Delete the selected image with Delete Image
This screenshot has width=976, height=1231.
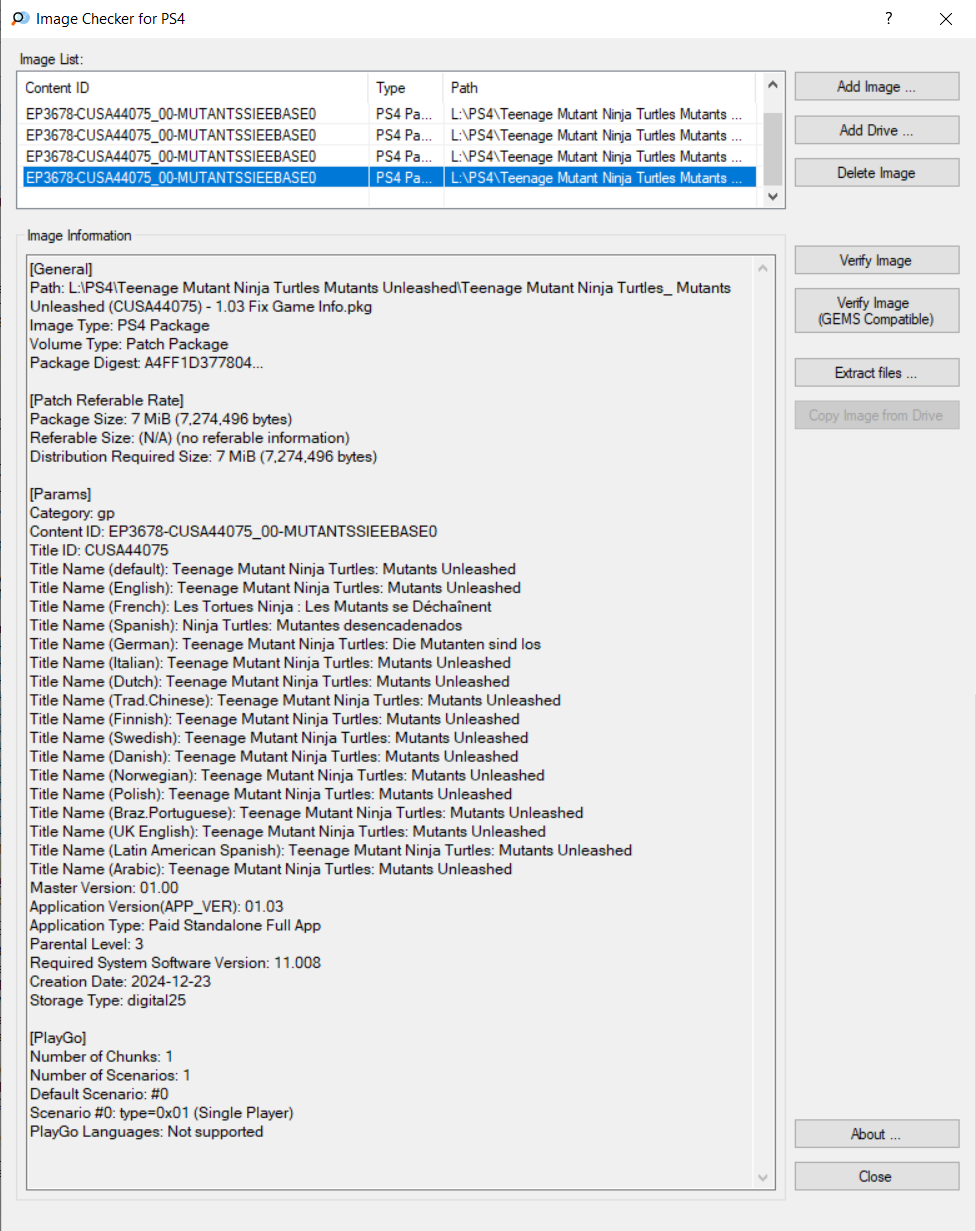pyautogui.click(x=877, y=173)
